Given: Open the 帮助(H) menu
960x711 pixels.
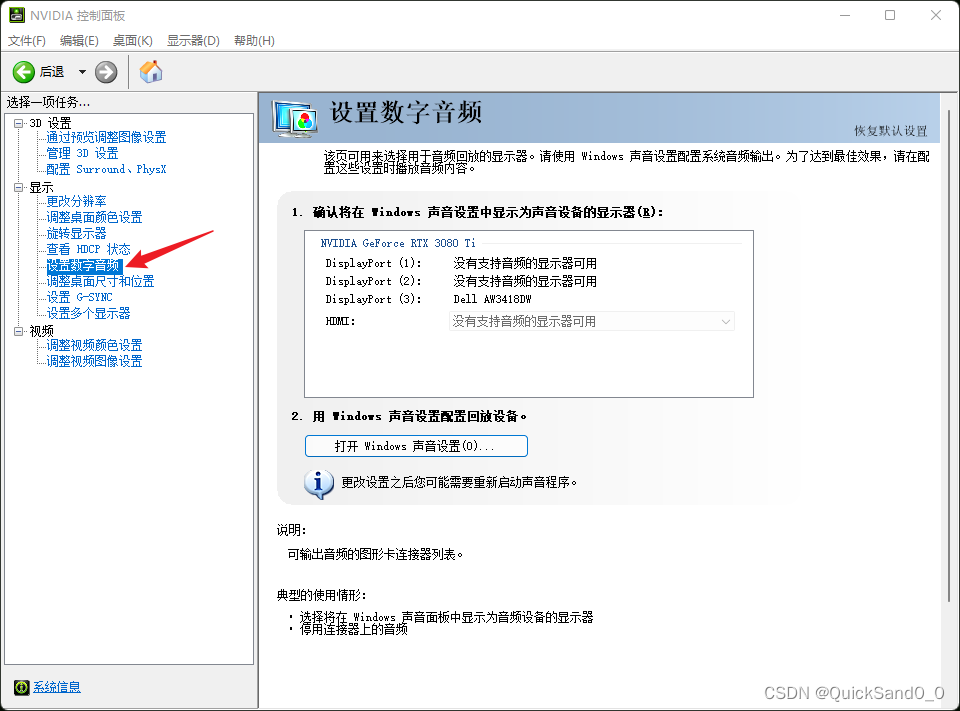Looking at the screenshot, I should 254,40.
